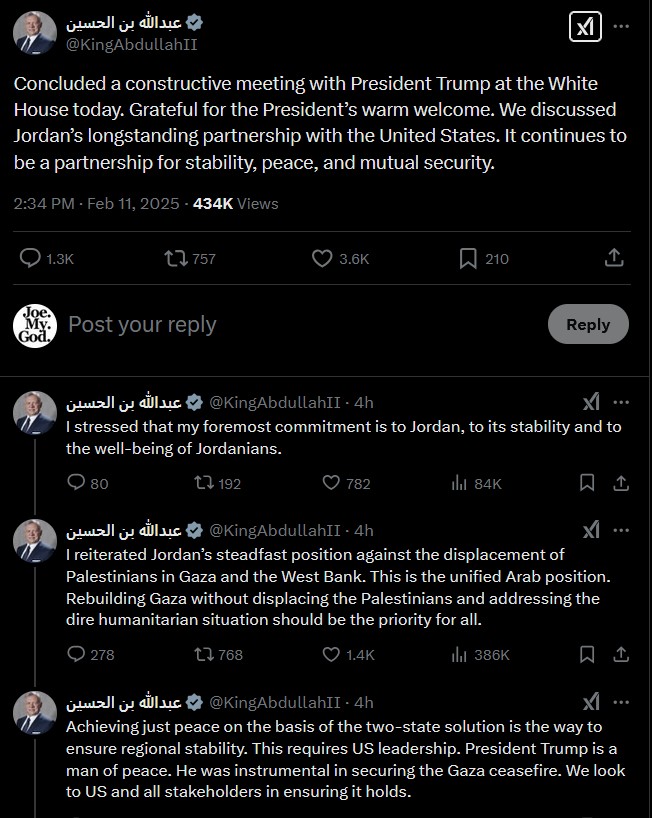Image resolution: width=652 pixels, height=818 pixels.
Task: Bookmark the main post showing 210
Action: (483, 259)
